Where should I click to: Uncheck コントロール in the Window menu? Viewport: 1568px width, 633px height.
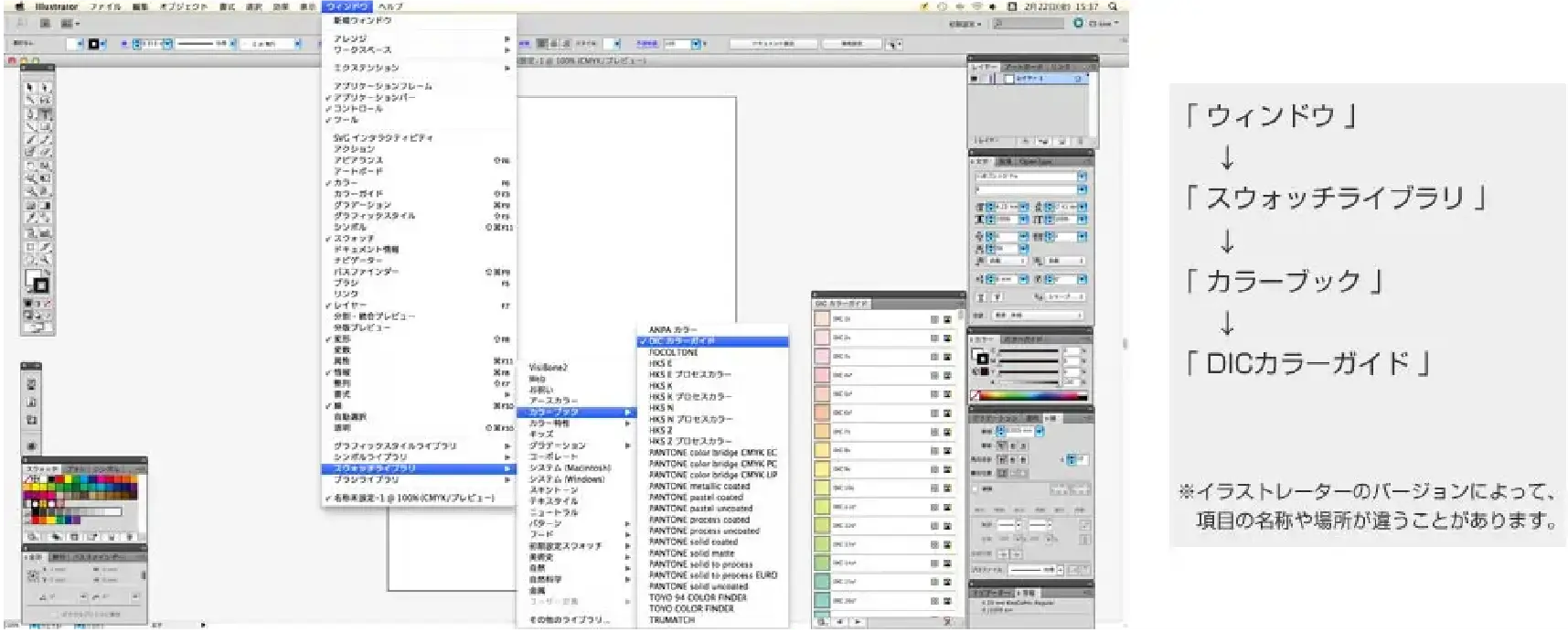click(358, 109)
